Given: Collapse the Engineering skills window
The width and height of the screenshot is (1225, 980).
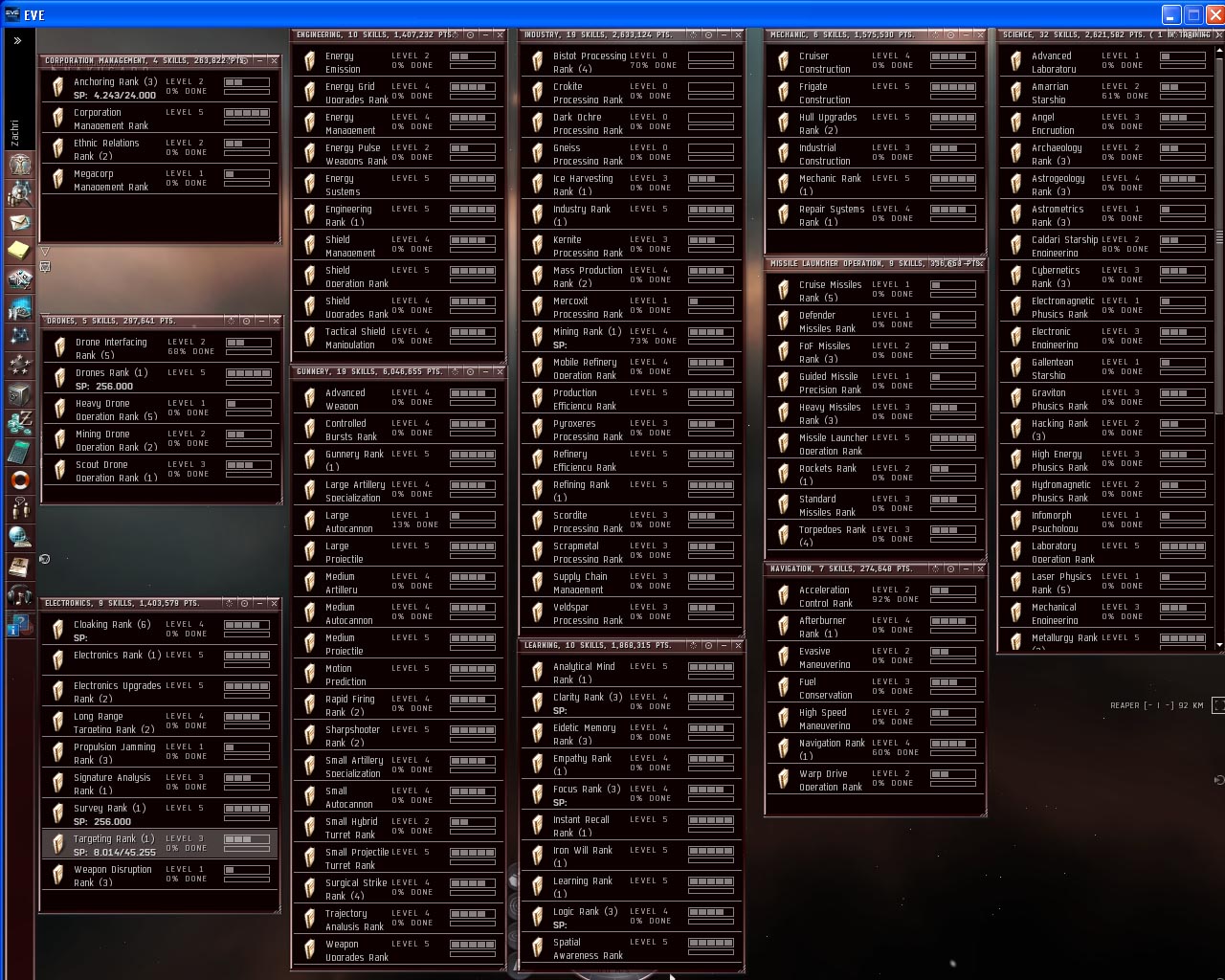Looking at the screenshot, I should 484,34.
